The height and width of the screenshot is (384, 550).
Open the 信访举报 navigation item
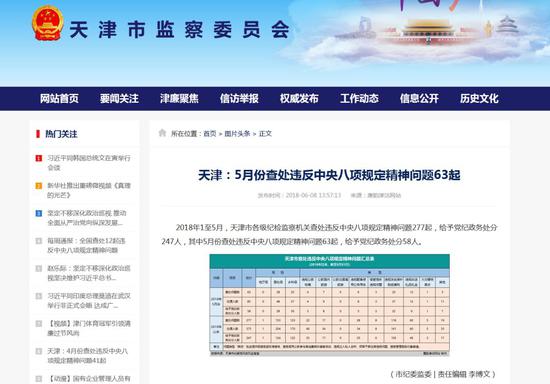pos(239,99)
